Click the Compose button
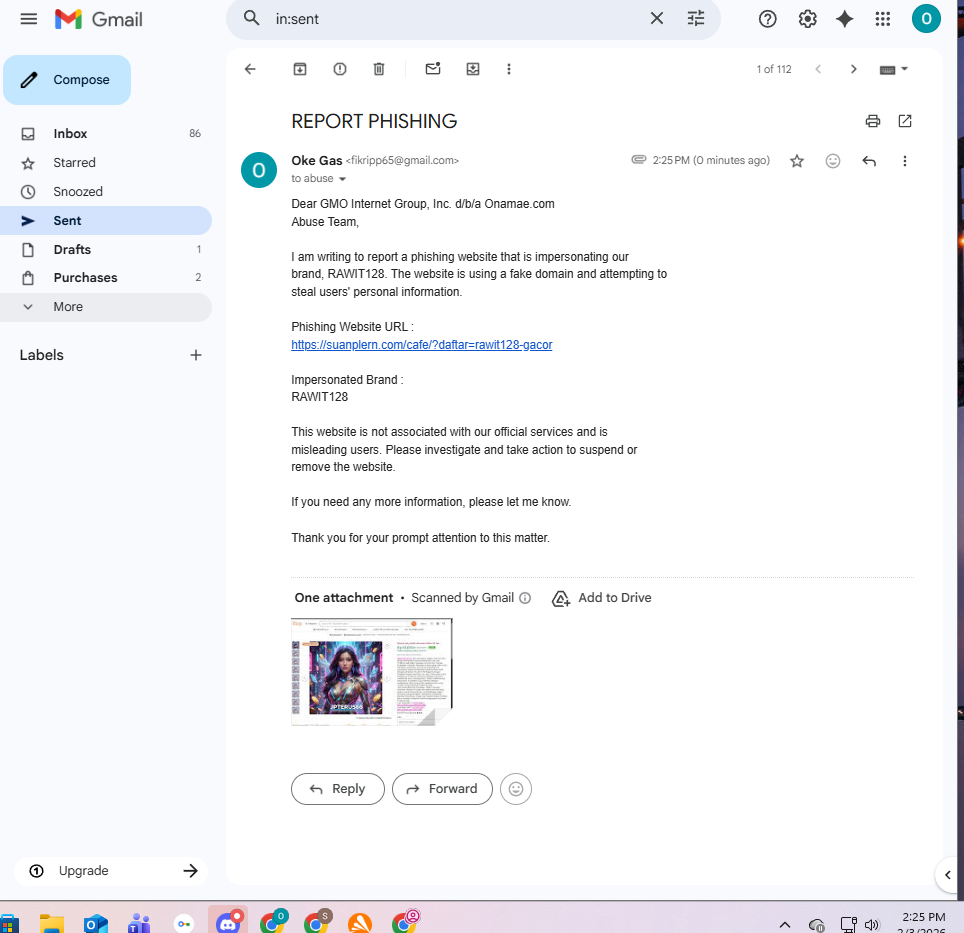Screen dimensions: 964x933 [67, 80]
